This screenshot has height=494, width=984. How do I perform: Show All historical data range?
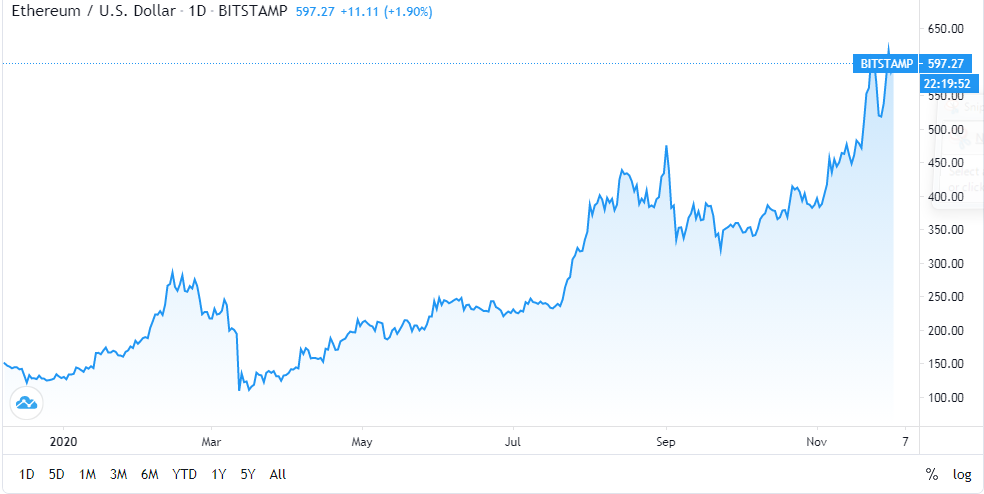pyautogui.click(x=277, y=475)
